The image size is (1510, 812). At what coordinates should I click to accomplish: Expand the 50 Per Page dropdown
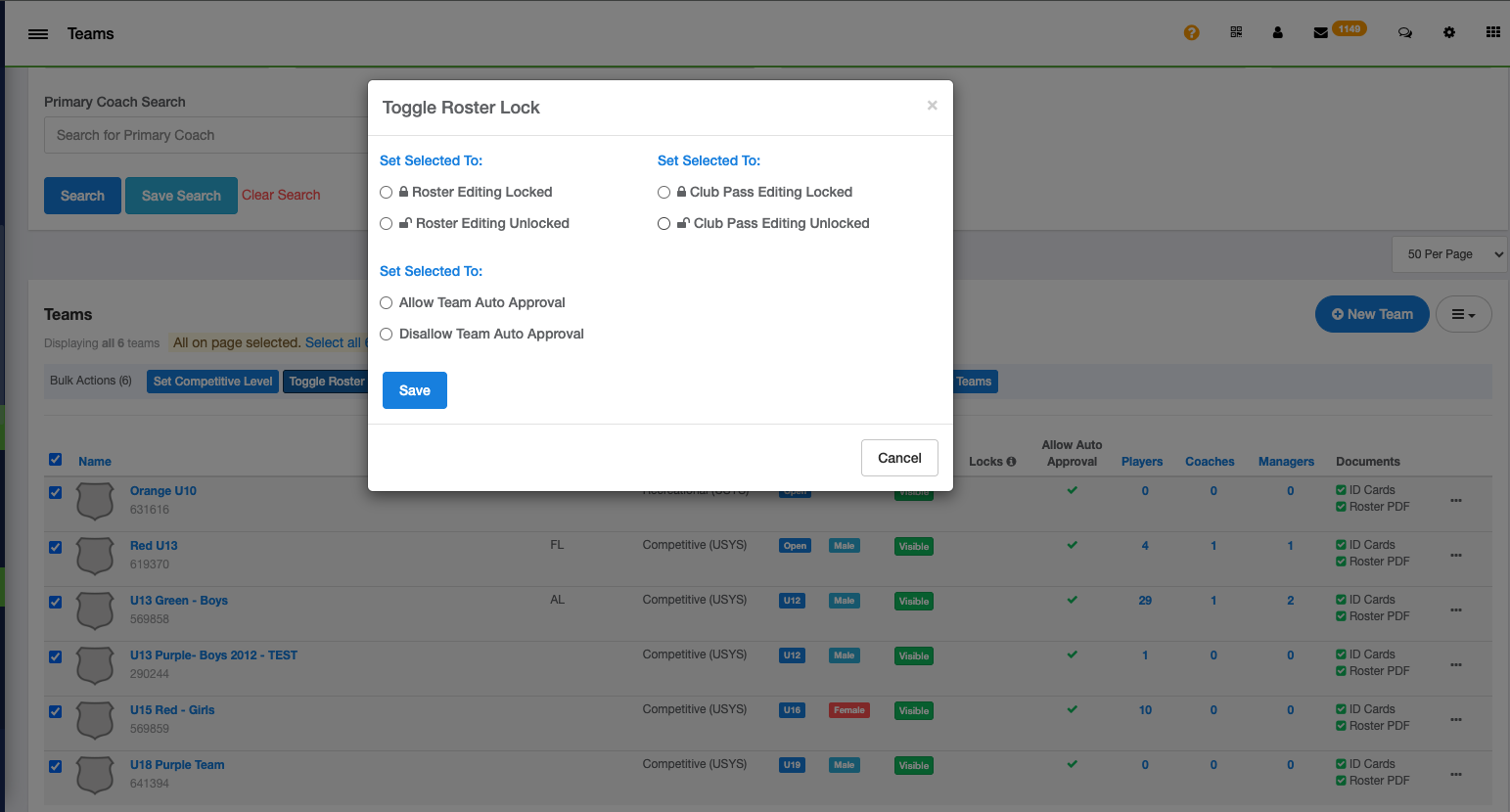tap(1449, 254)
